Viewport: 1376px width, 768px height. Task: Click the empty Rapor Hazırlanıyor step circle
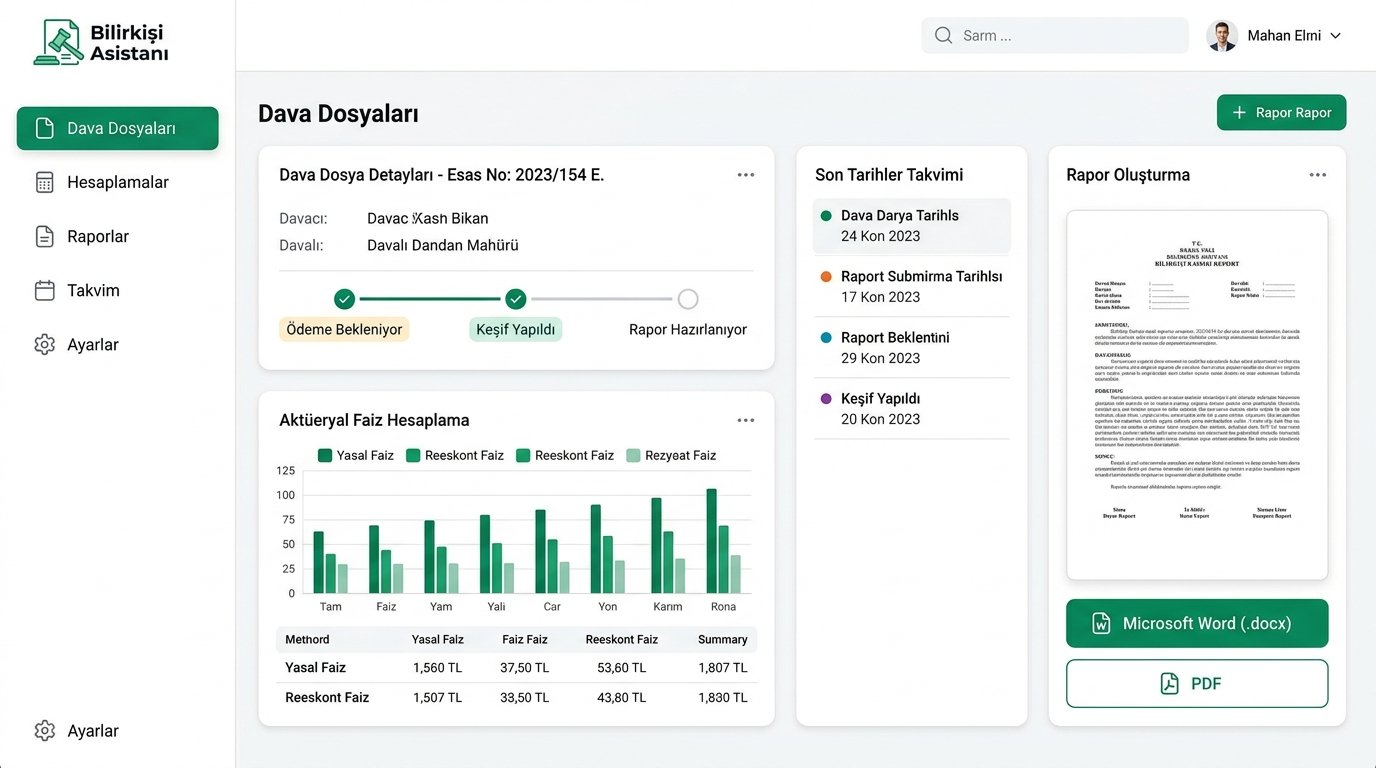[688, 299]
